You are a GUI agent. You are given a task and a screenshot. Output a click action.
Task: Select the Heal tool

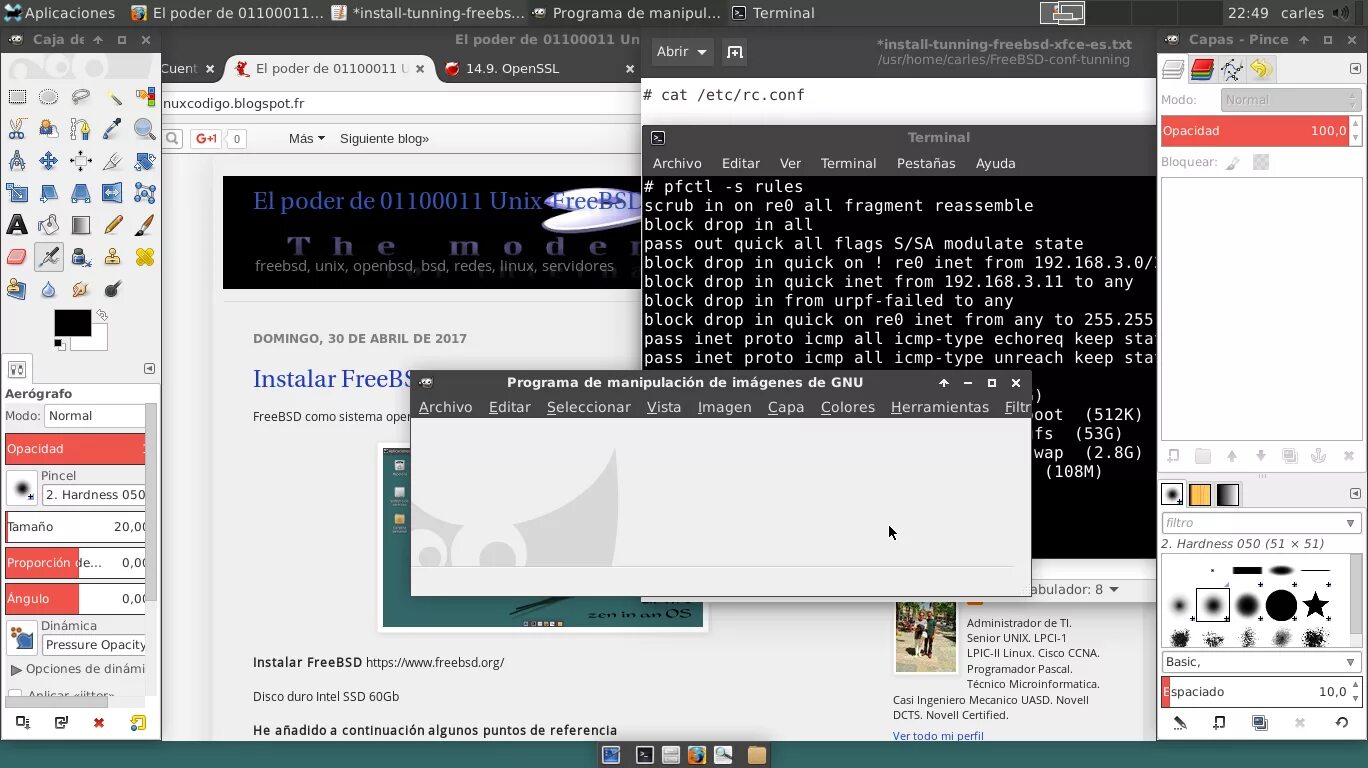(x=145, y=257)
